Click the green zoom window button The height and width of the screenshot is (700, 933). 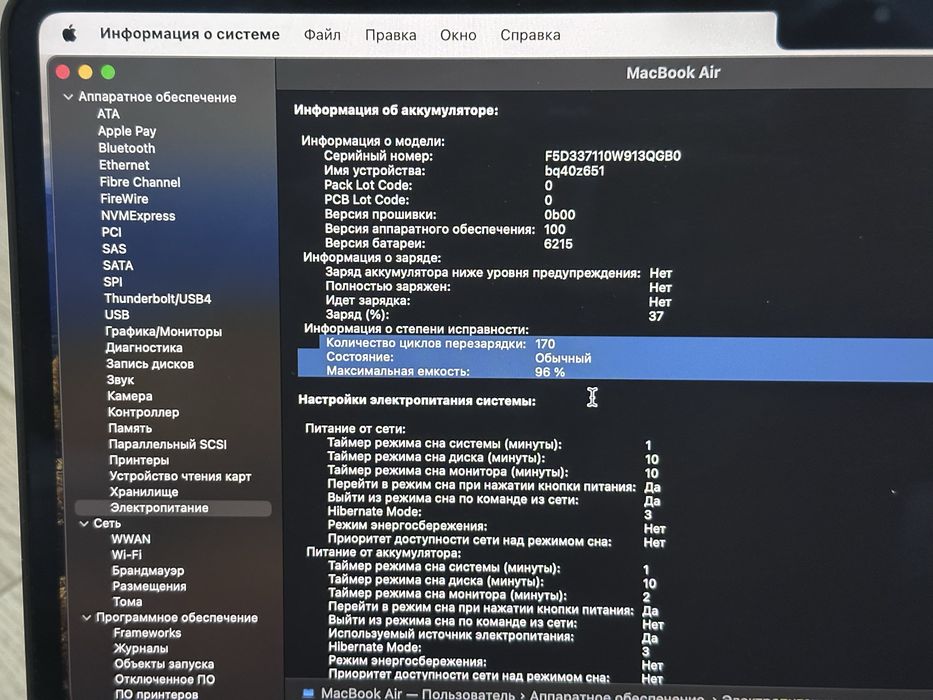108,73
